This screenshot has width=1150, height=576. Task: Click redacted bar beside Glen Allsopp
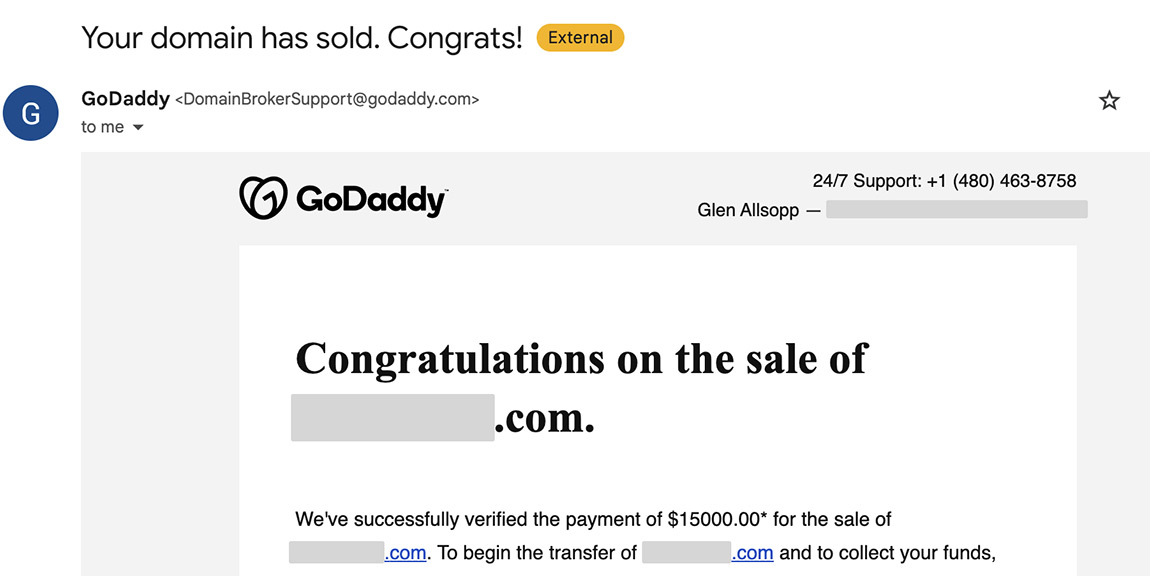point(957,210)
